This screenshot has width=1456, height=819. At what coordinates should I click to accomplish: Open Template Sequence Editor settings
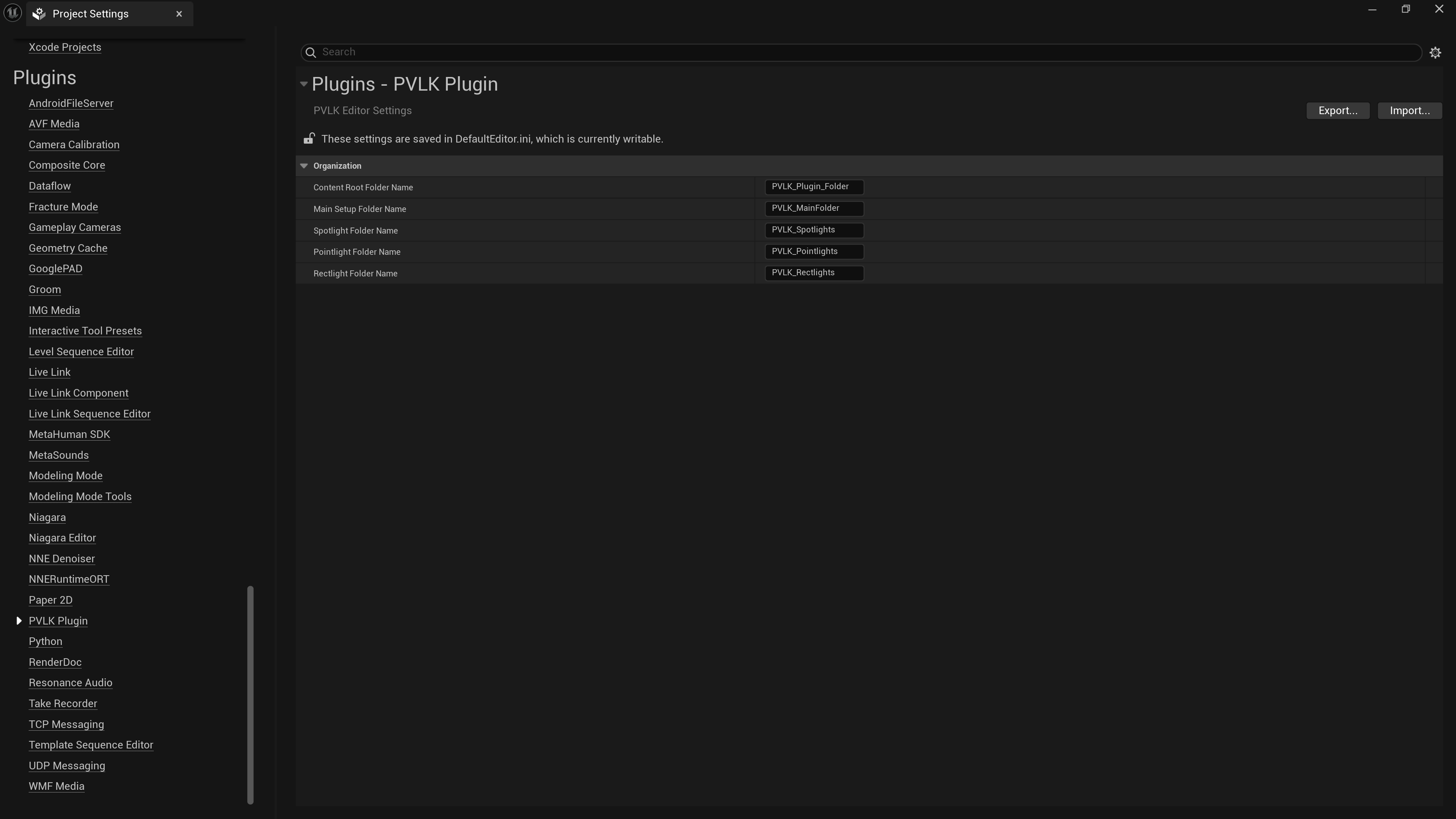pyautogui.click(x=91, y=745)
